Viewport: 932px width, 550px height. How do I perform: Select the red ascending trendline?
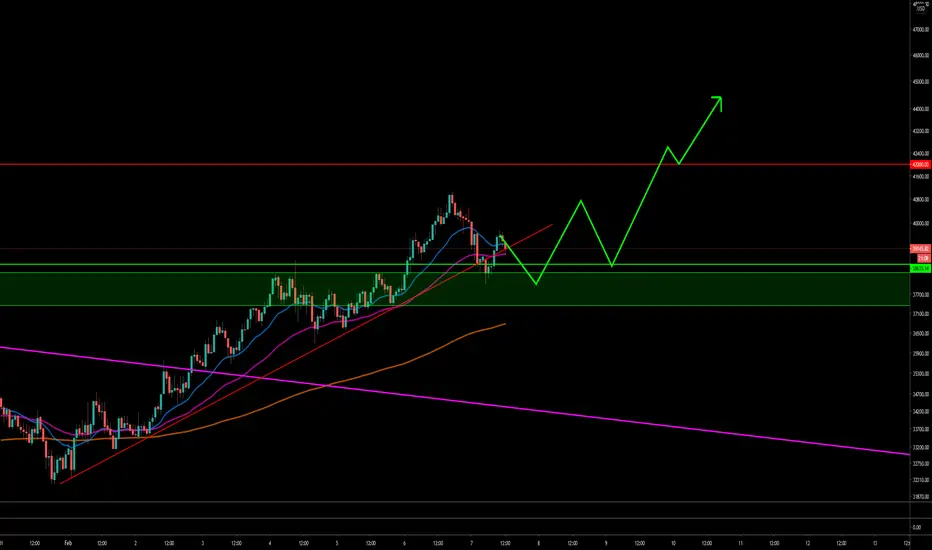coord(306,354)
